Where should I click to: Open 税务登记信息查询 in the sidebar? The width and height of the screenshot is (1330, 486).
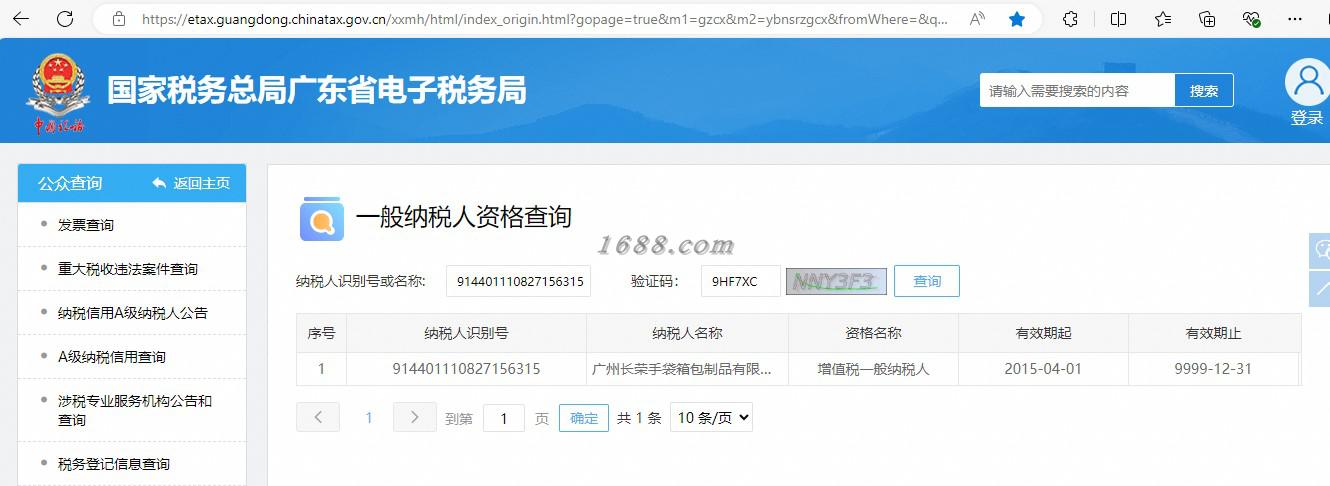pos(114,464)
